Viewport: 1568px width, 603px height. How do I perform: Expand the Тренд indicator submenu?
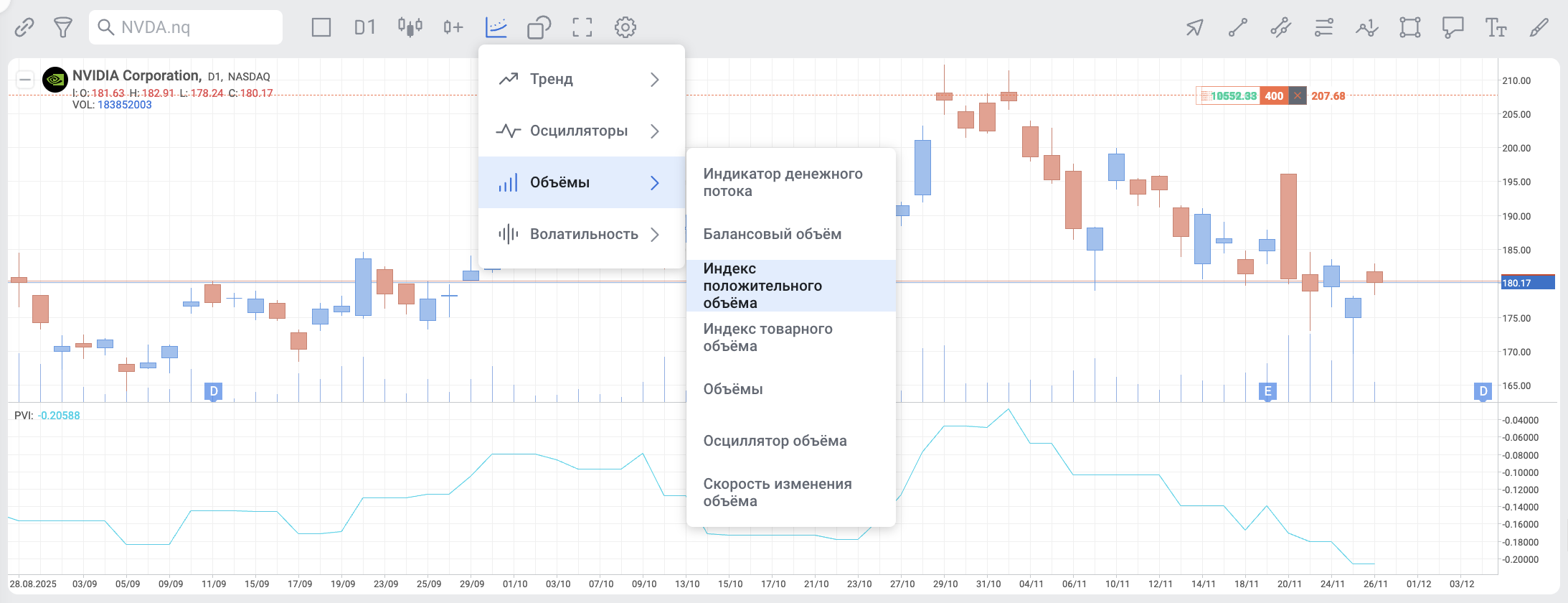point(582,79)
